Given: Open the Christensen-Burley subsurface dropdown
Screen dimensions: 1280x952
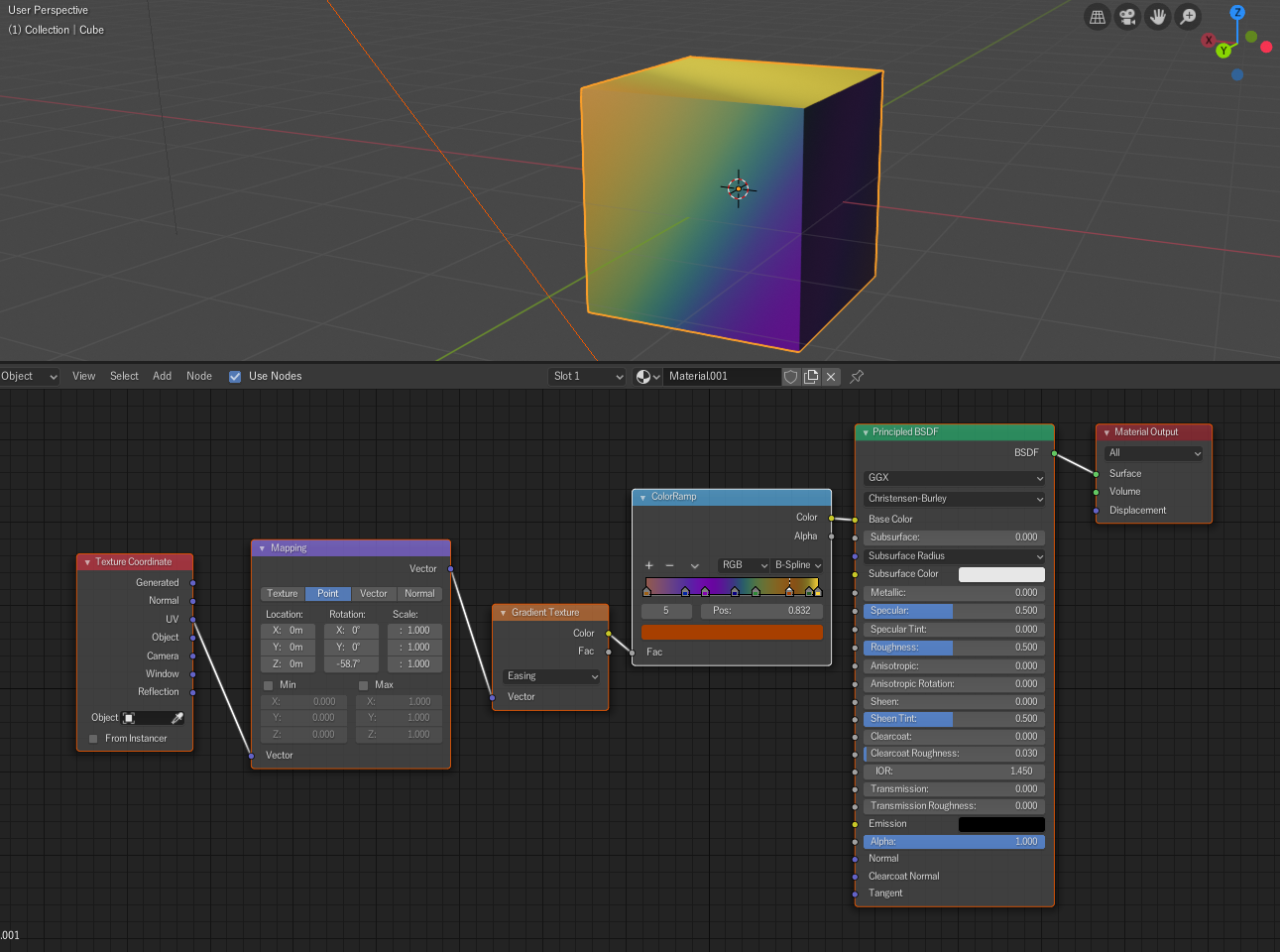Looking at the screenshot, I should pos(955,499).
